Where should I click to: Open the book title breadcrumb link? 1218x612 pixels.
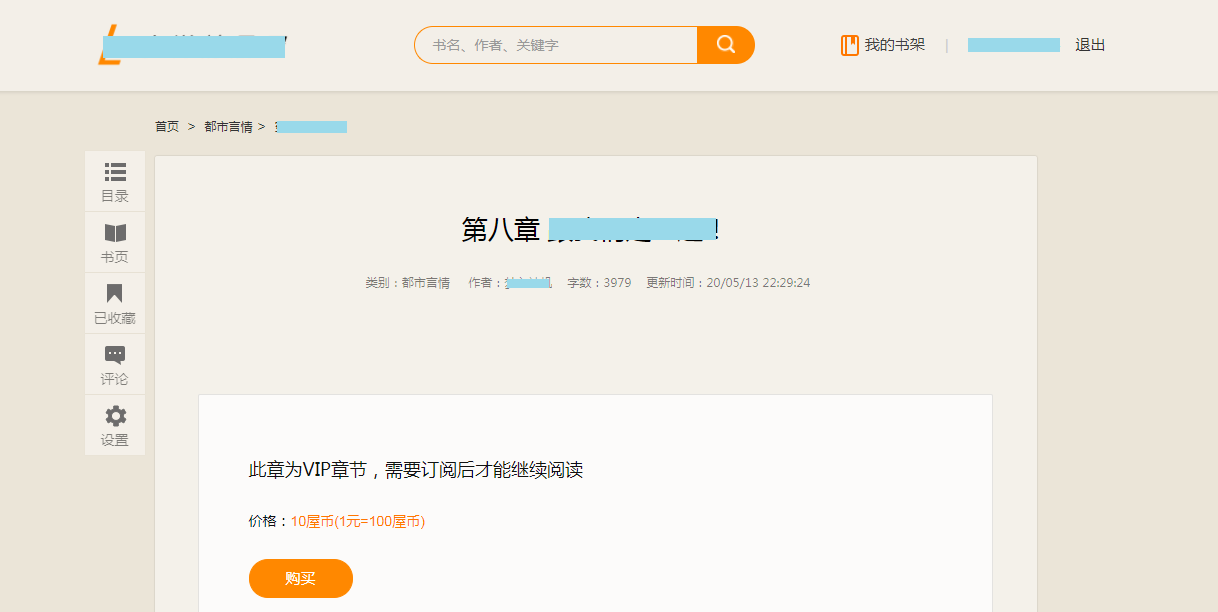311,127
